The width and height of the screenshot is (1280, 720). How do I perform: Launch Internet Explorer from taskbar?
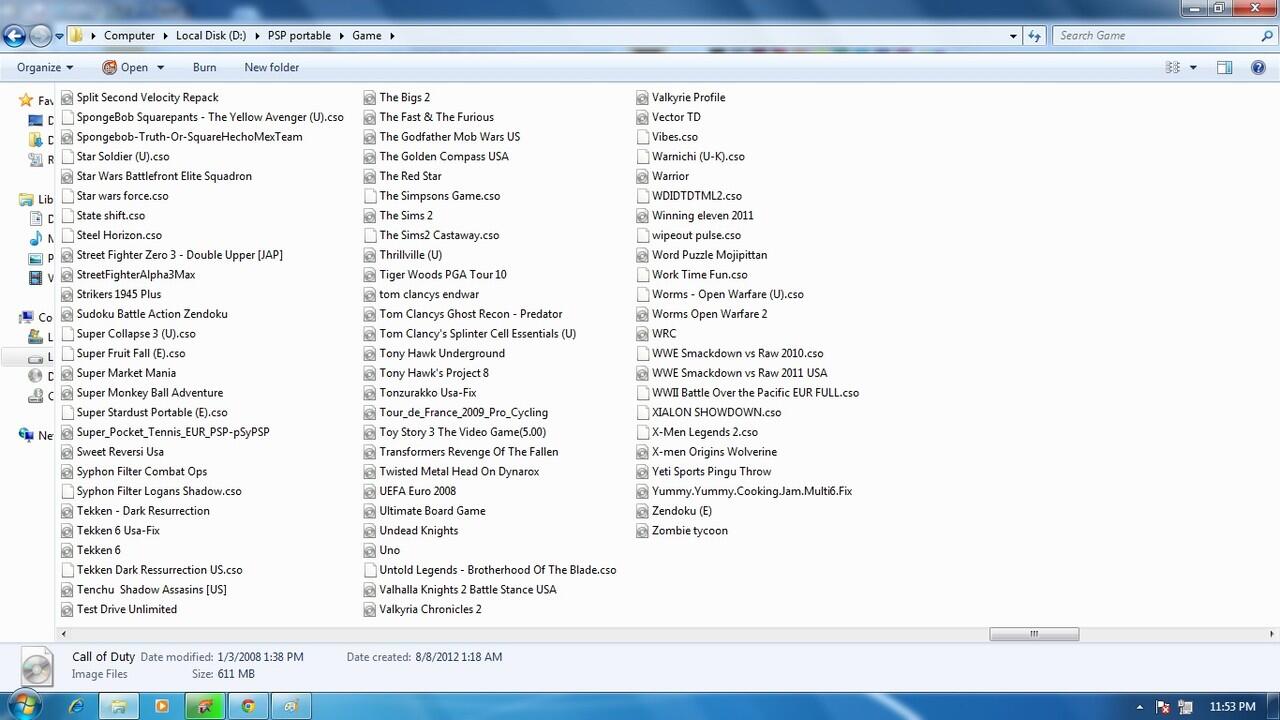click(x=76, y=706)
